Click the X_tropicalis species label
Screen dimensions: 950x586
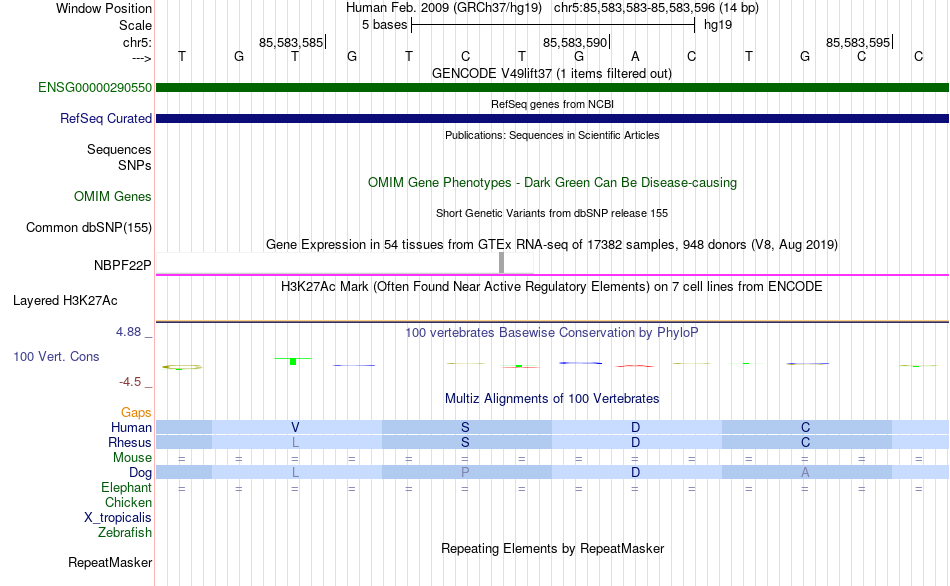point(118,518)
